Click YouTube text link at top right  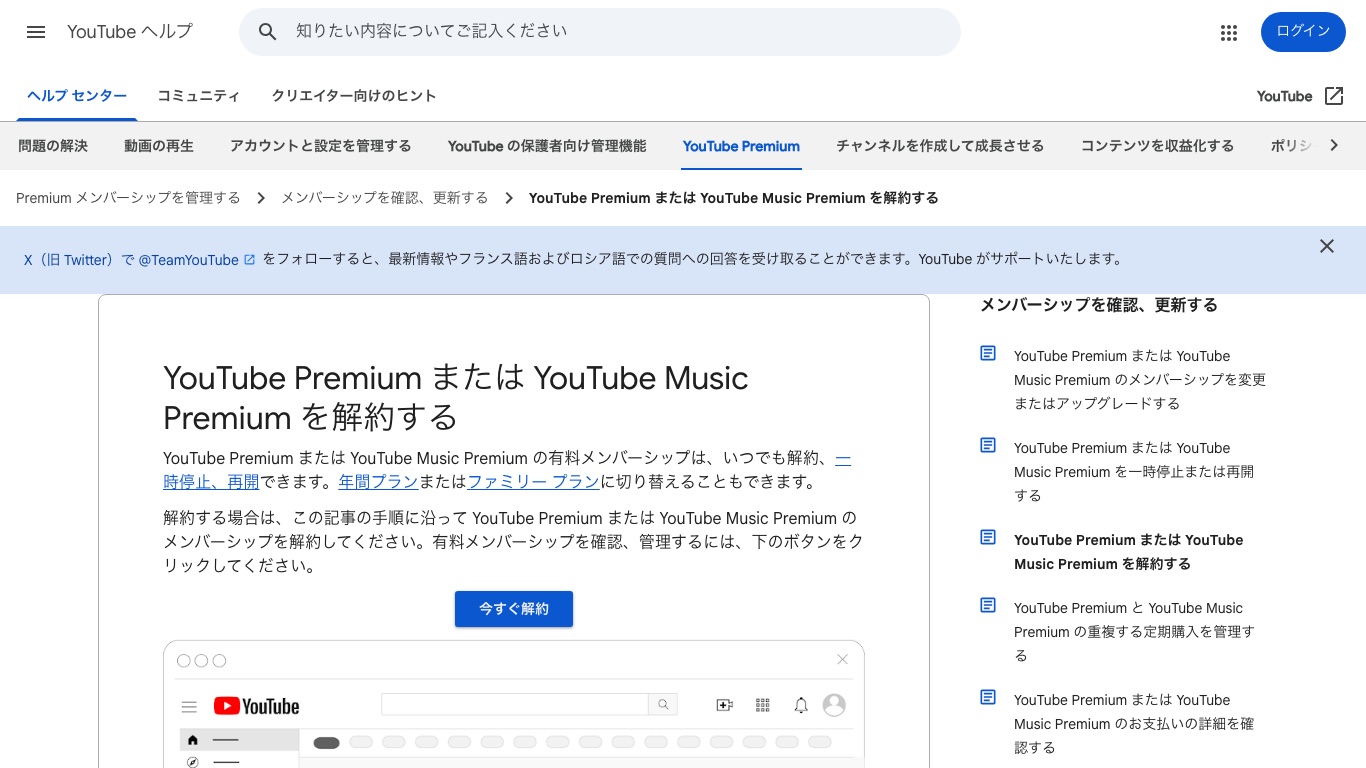[1284, 96]
